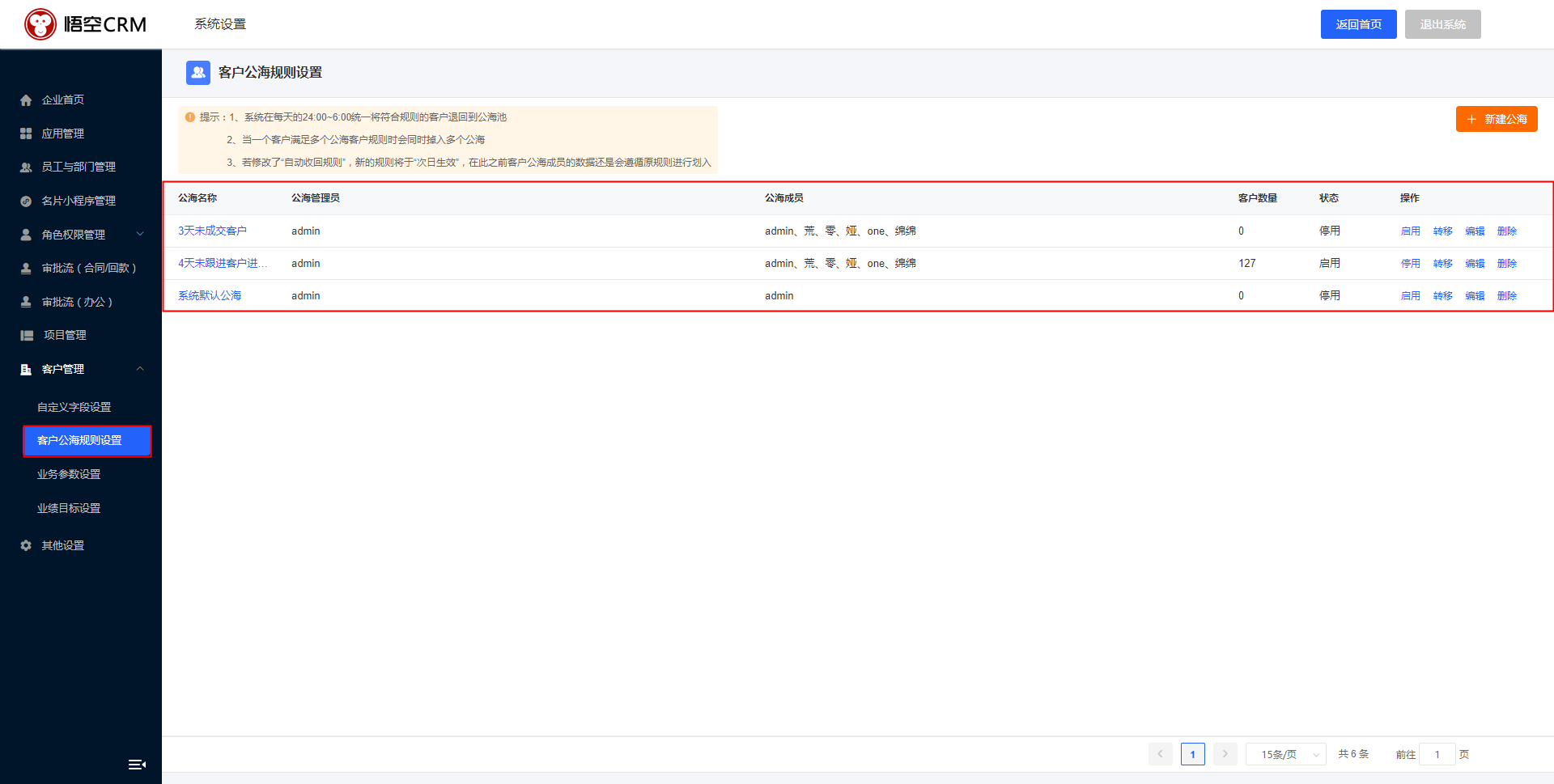Collapse 客户管理 submenu chevron
The image size is (1554, 784).
[140, 369]
